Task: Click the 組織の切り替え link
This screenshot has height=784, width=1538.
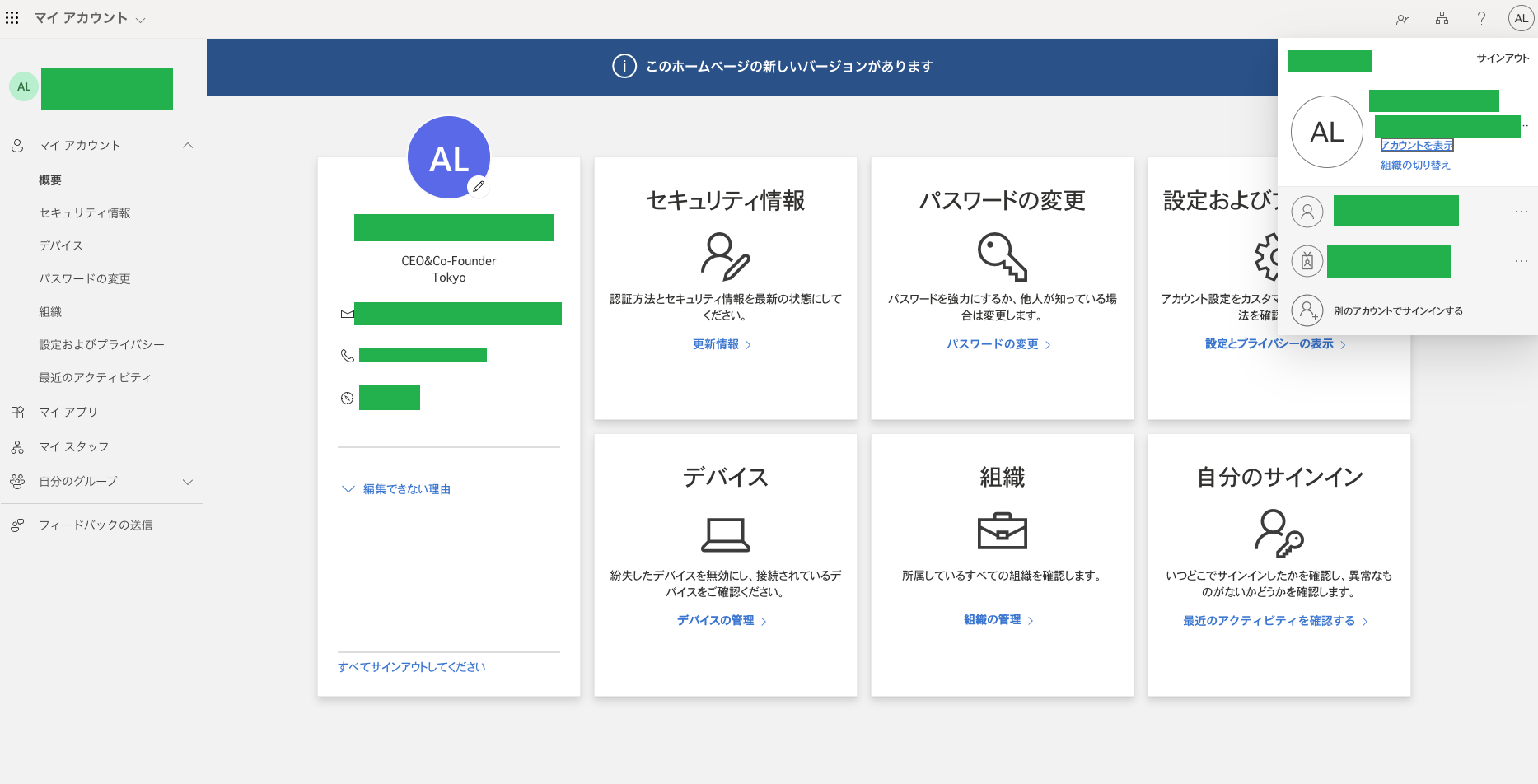Action: click(x=1415, y=166)
